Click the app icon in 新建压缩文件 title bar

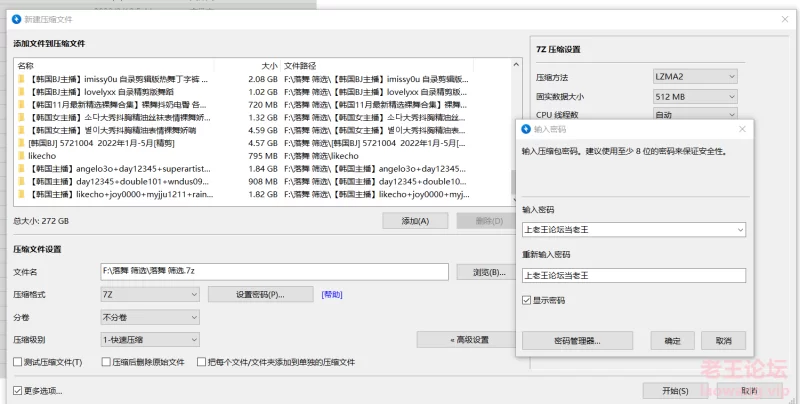tap(16, 19)
